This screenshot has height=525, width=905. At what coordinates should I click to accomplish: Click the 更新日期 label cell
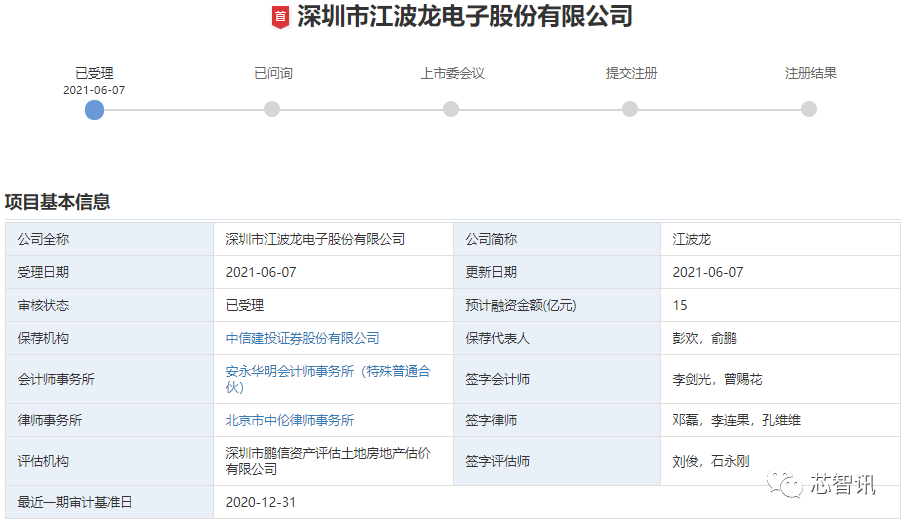557,272
